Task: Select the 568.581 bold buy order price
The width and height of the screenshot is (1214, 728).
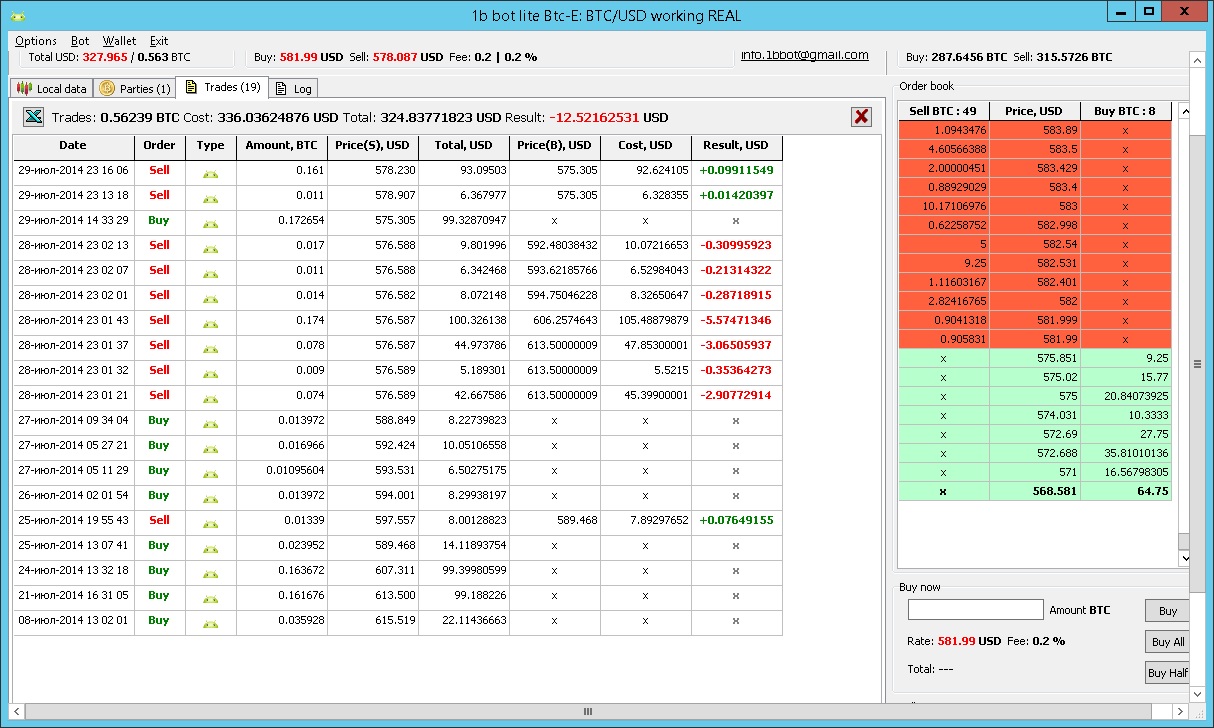Action: coord(1035,491)
